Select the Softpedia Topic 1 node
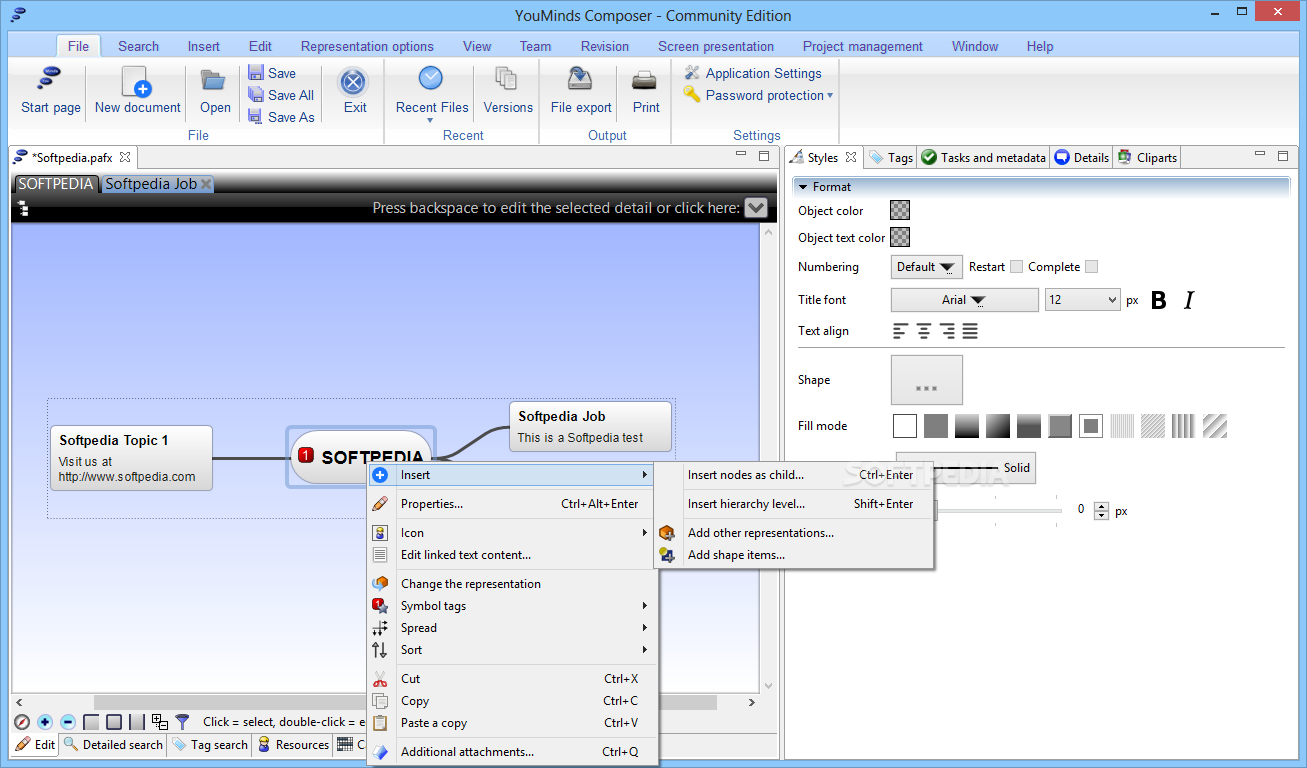The image size is (1307, 768). [132, 458]
